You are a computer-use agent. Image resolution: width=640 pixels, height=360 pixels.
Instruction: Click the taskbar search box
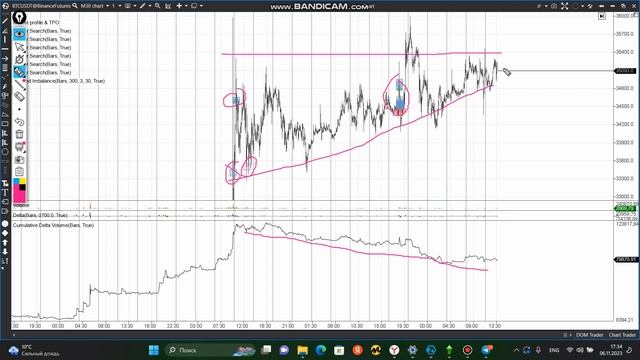(211, 350)
